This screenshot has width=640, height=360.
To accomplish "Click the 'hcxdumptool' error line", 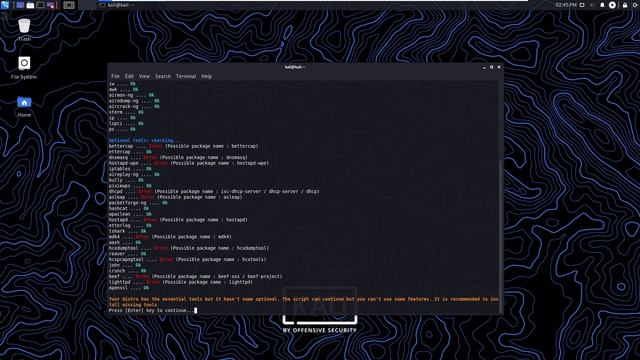I will [189, 248].
